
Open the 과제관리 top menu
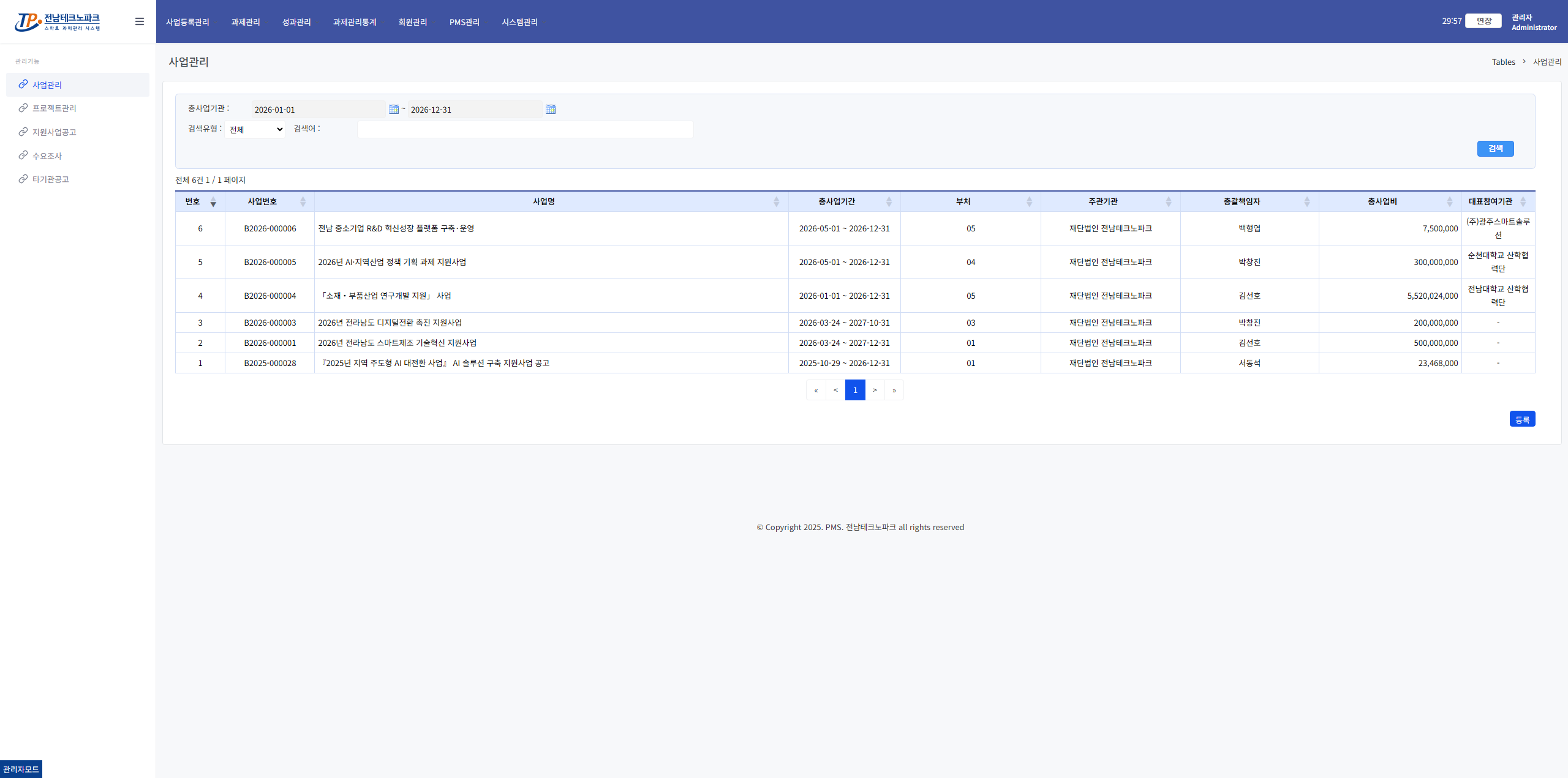(246, 22)
